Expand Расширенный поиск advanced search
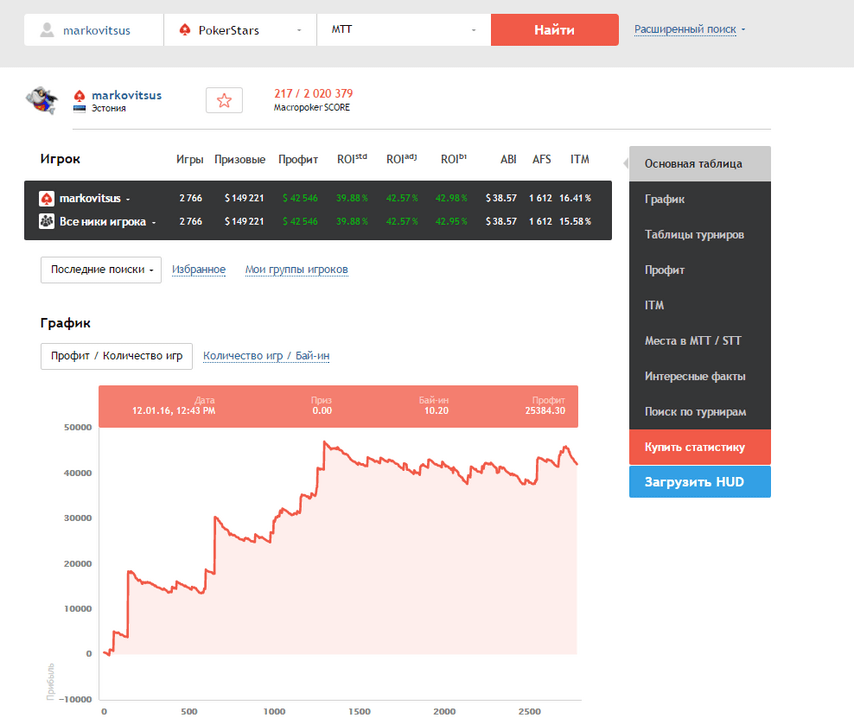Viewport: 854px width, 718px height. [690, 29]
